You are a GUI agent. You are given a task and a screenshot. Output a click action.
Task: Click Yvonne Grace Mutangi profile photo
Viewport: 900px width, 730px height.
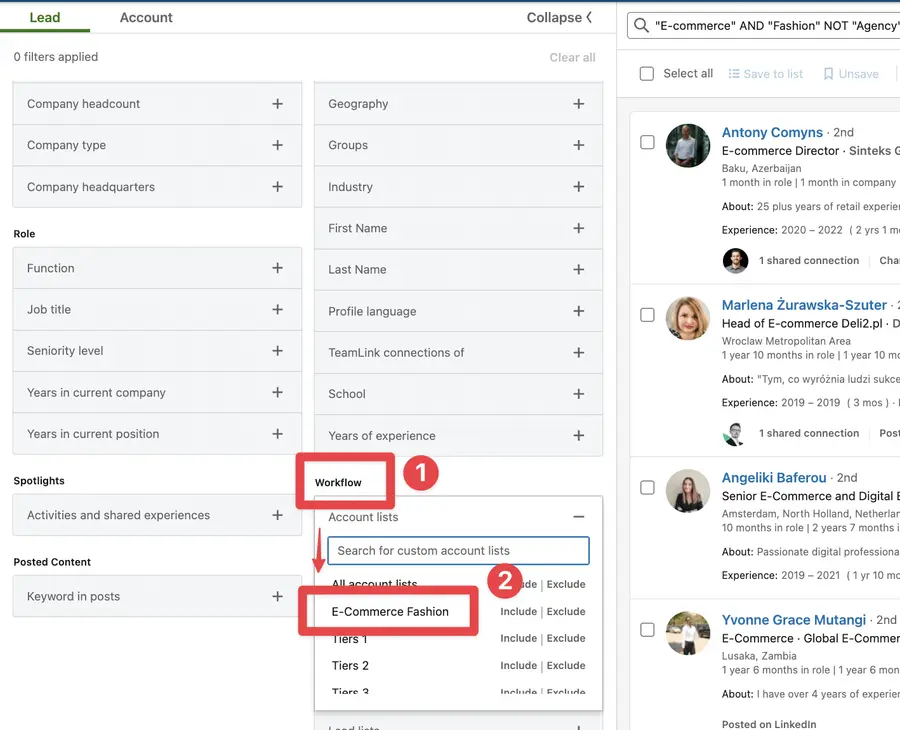coord(688,634)
